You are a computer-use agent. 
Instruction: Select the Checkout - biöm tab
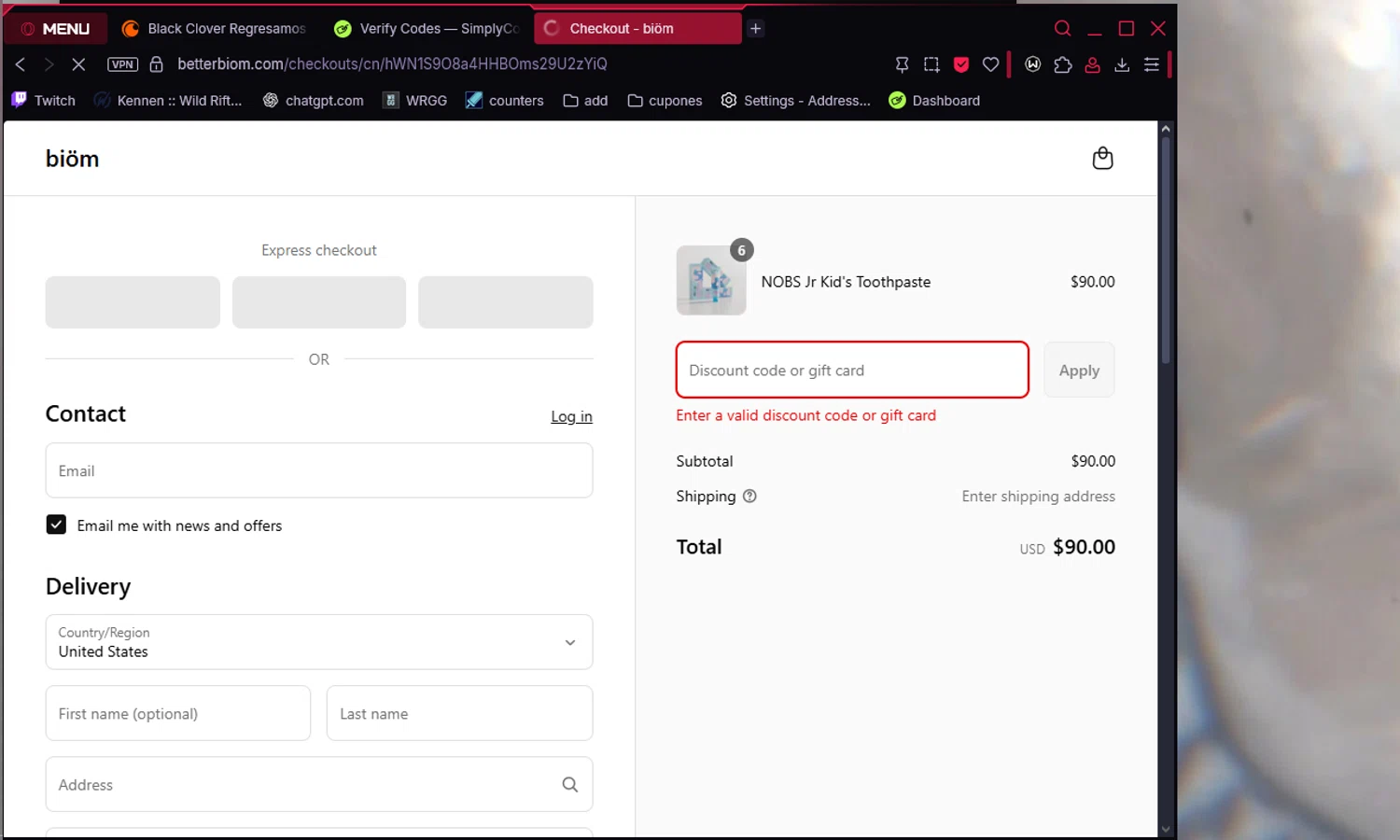637,29
